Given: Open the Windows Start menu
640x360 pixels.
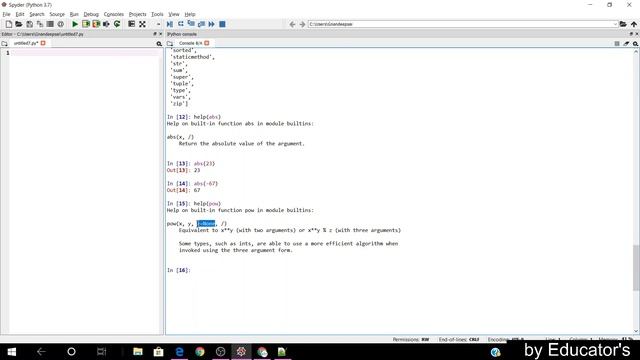Looking at the screenshot, I should point(11,351).
